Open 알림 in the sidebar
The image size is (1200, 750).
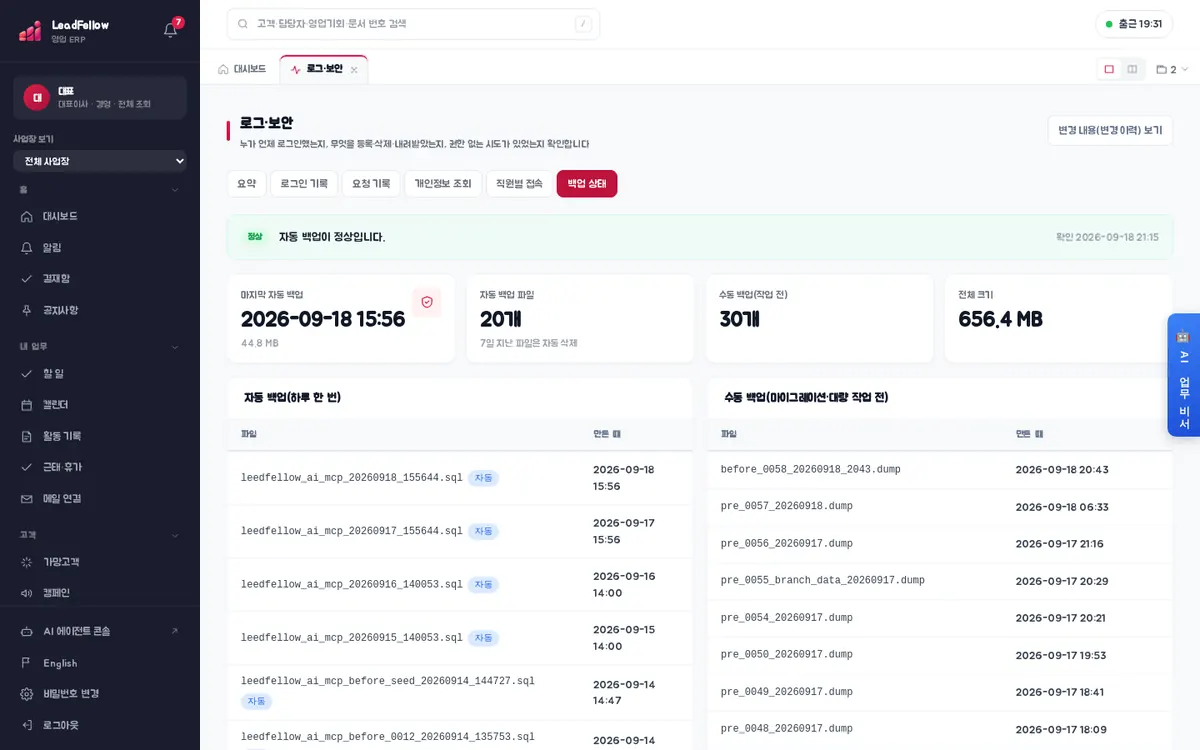click(x=100, y=247)
